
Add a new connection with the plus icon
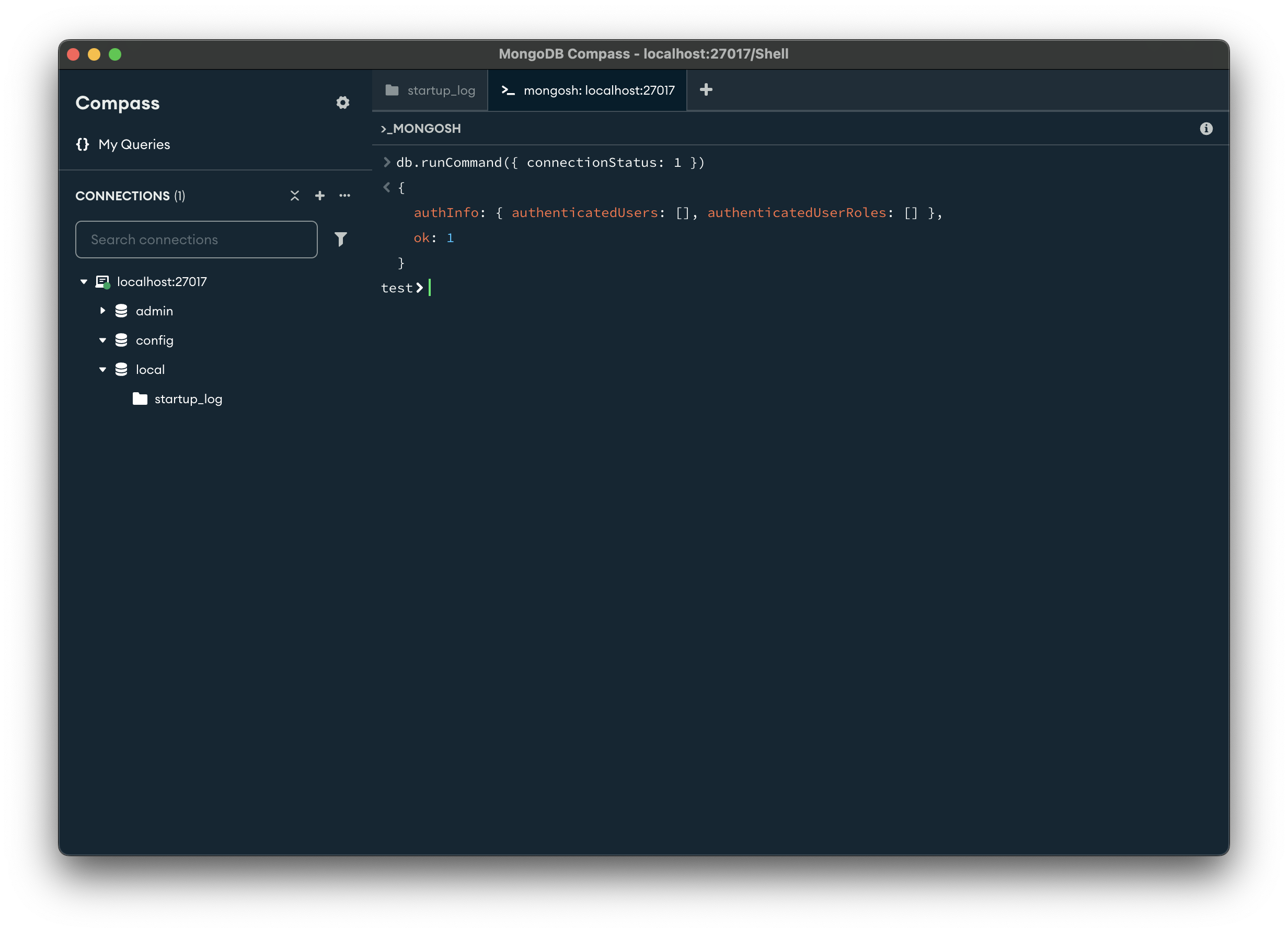320,196
